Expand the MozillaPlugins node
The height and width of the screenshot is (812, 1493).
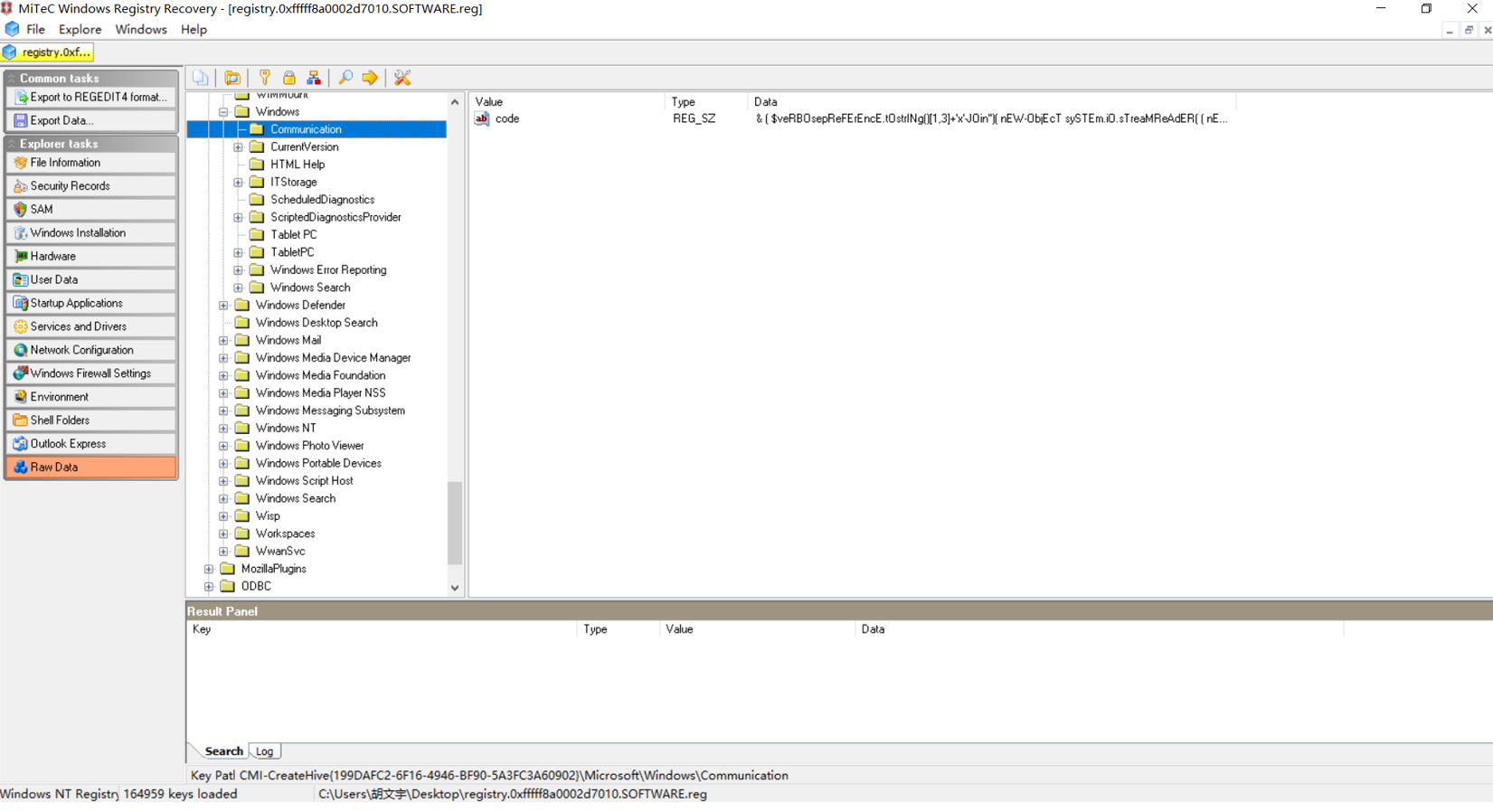click(x=209, y=569)
